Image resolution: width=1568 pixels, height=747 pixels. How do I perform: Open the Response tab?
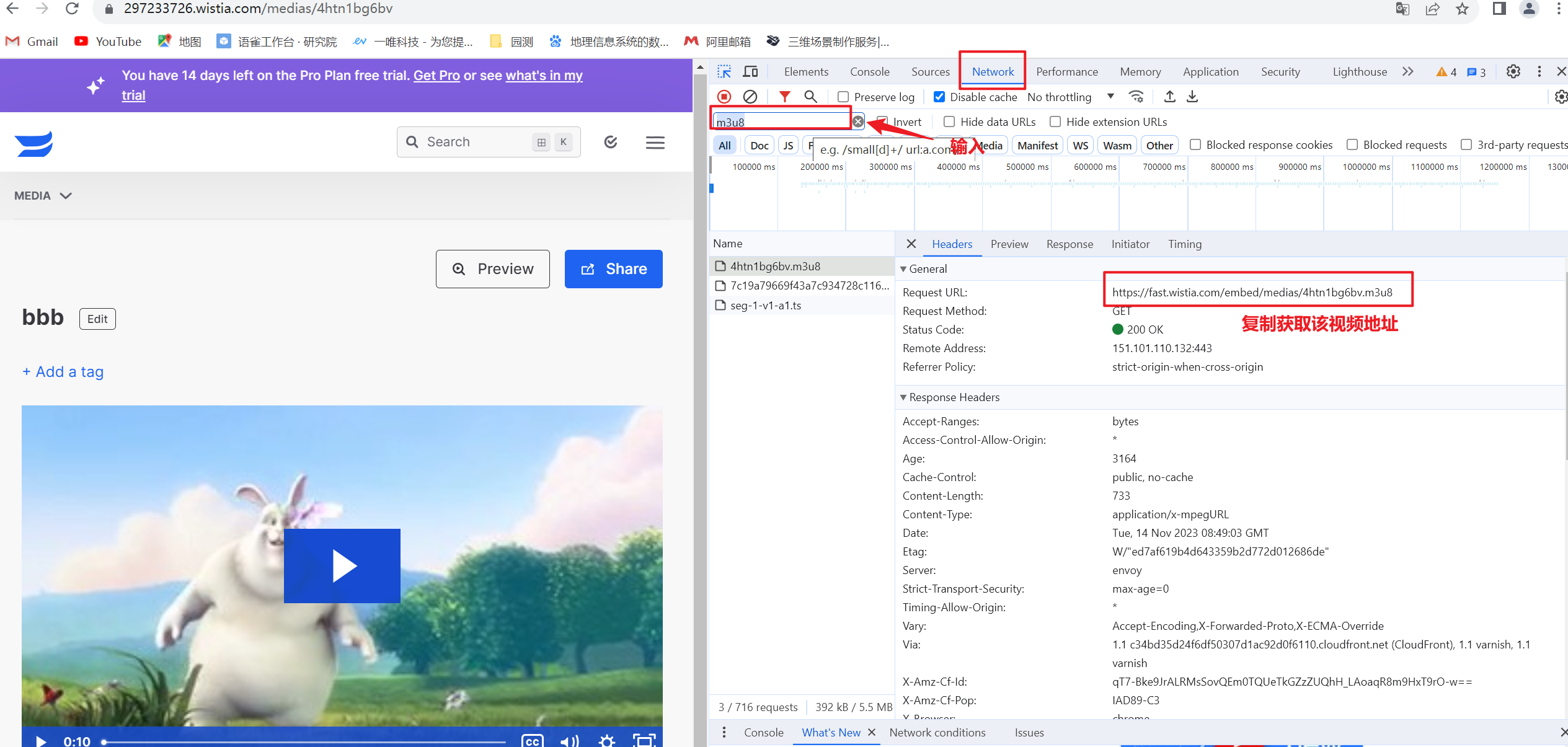[1070, 244]
